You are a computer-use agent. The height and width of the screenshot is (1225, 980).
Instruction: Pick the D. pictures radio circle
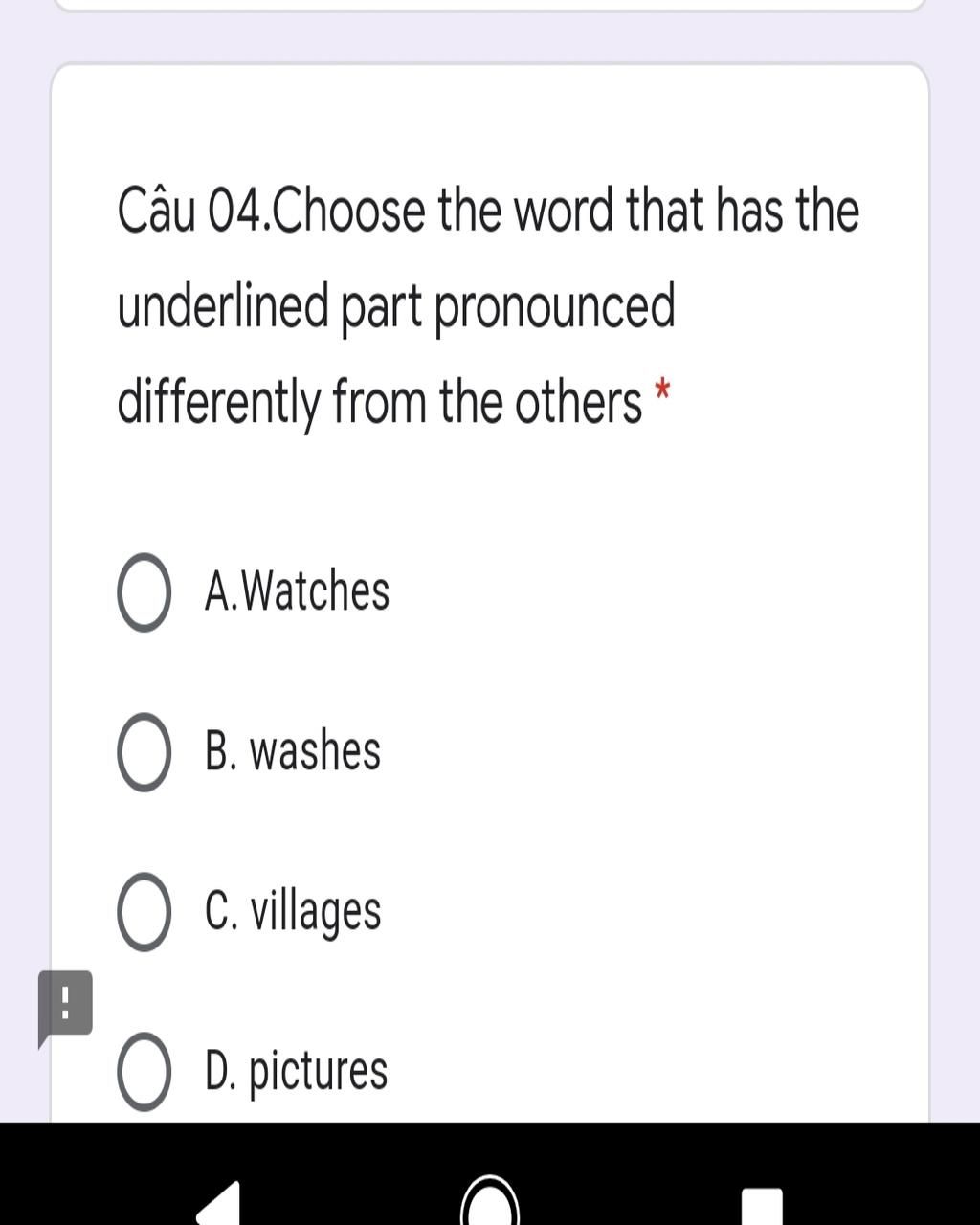coord(145,1071)
